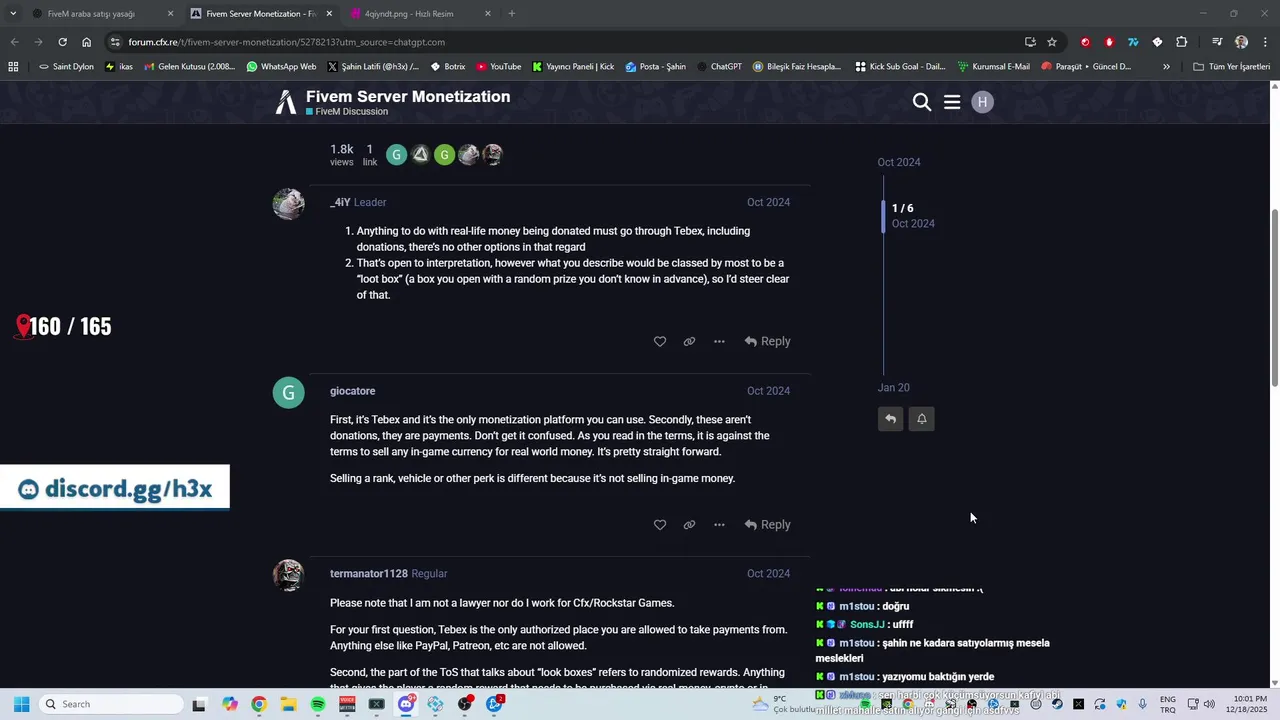1280x720 pixels.
Task: Open the forum hamburger menu
Action: tap(952, 102)
